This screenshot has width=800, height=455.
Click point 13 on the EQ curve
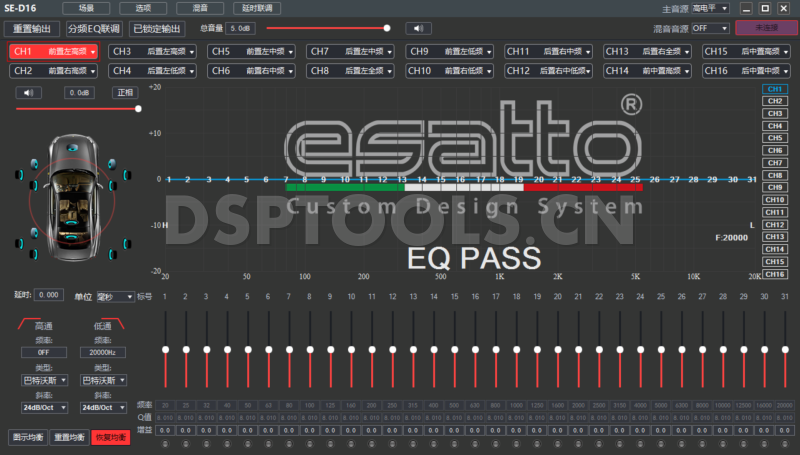click(402, 179)
